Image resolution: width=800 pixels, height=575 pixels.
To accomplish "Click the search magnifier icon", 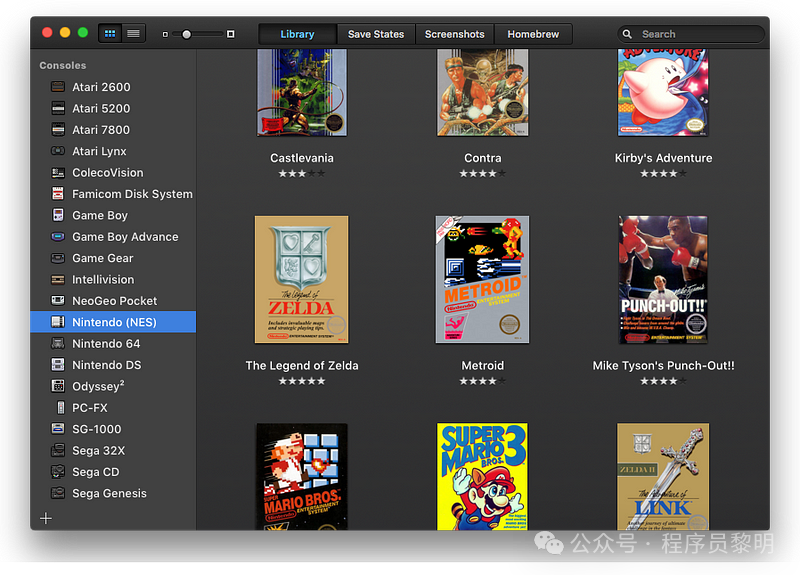I will coord(628,34).
